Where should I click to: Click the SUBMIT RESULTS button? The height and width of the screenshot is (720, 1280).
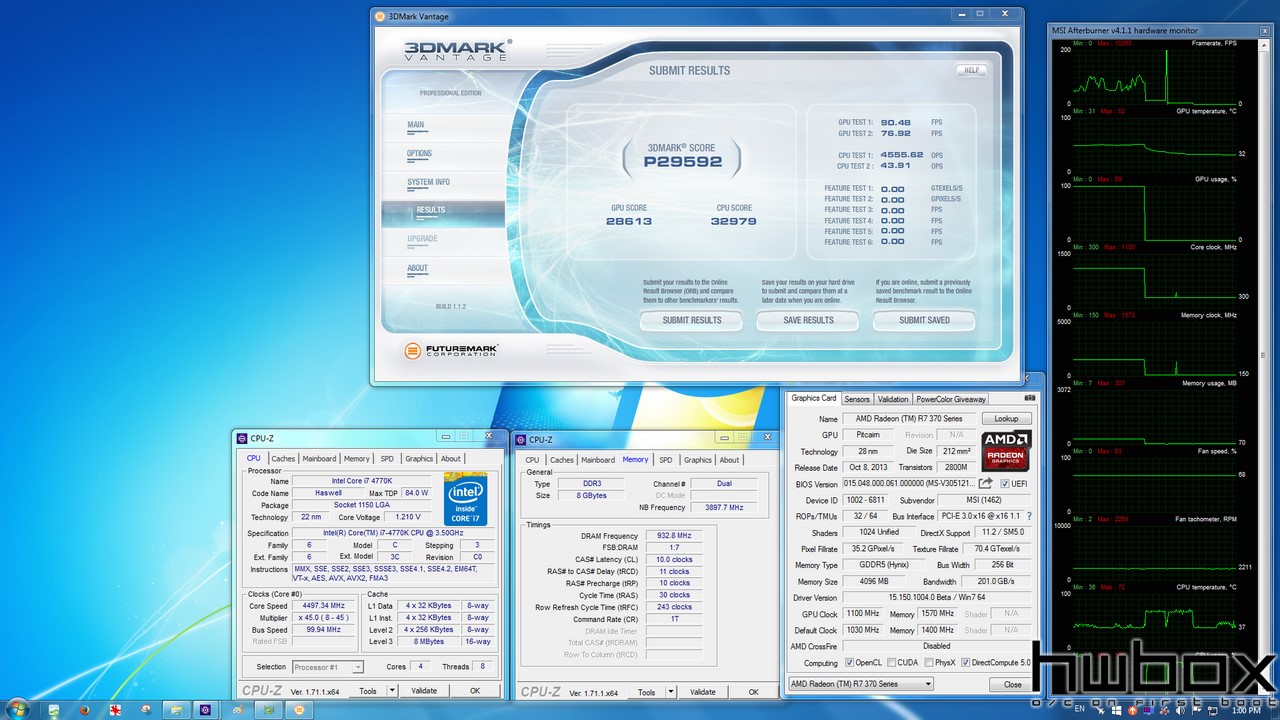(x=692, y=320)
